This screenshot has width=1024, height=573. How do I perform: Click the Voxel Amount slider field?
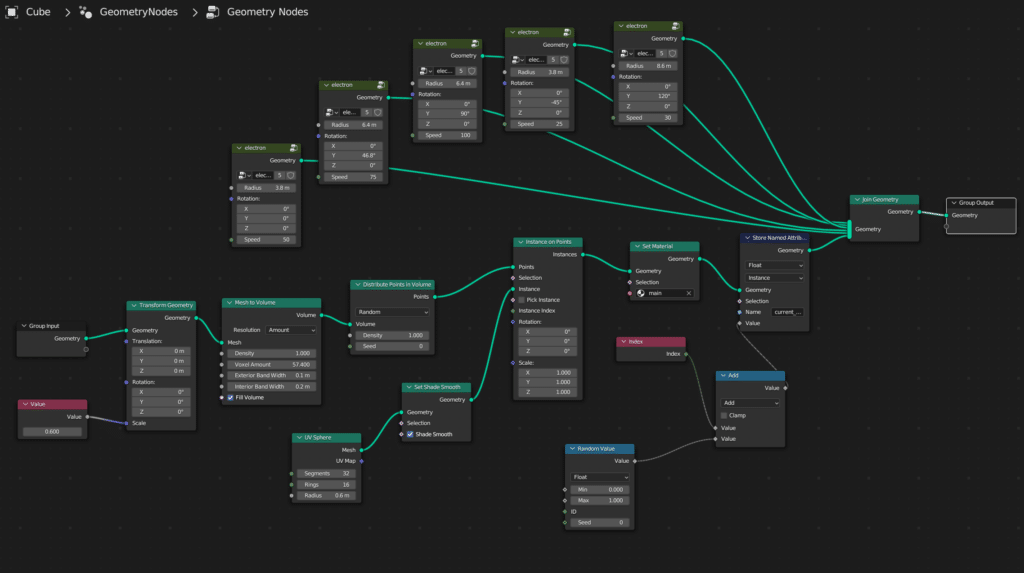tap(272, 364)
